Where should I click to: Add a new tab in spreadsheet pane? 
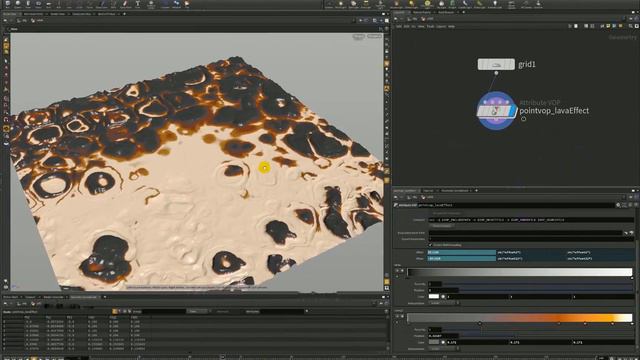point(105,297)
